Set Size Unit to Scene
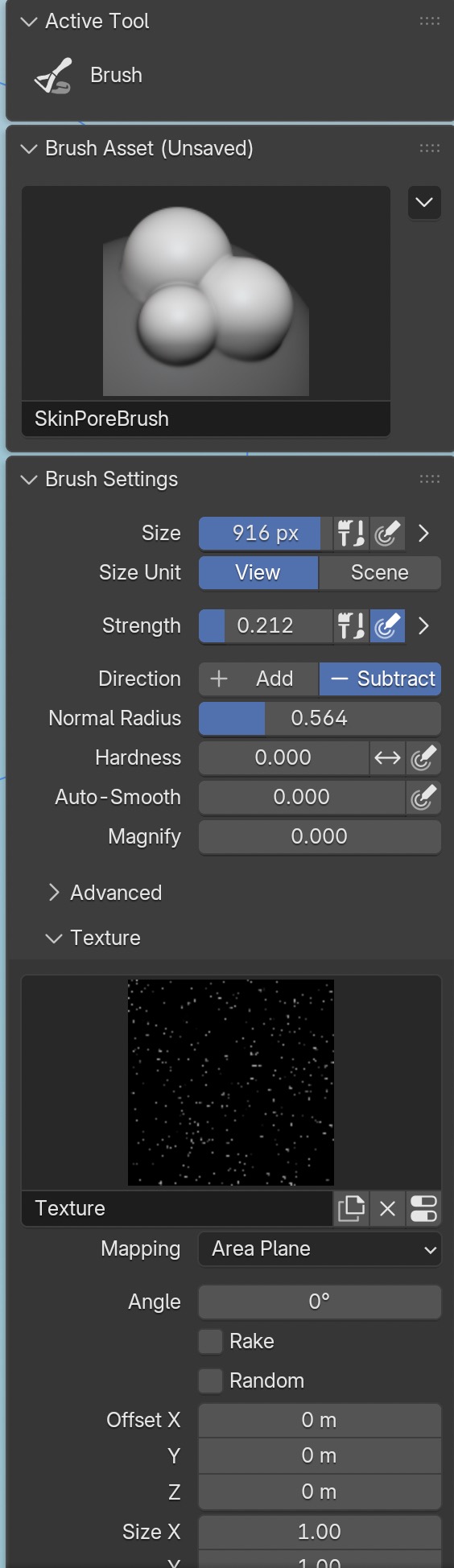This screenshot has width=454, height=1568. tap(380, 572)
